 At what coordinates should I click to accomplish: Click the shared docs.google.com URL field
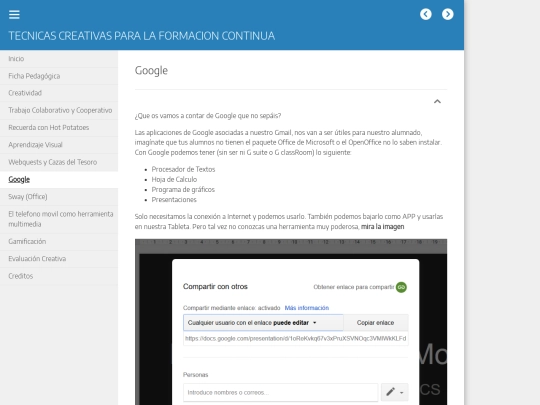[x=295, y=339]
